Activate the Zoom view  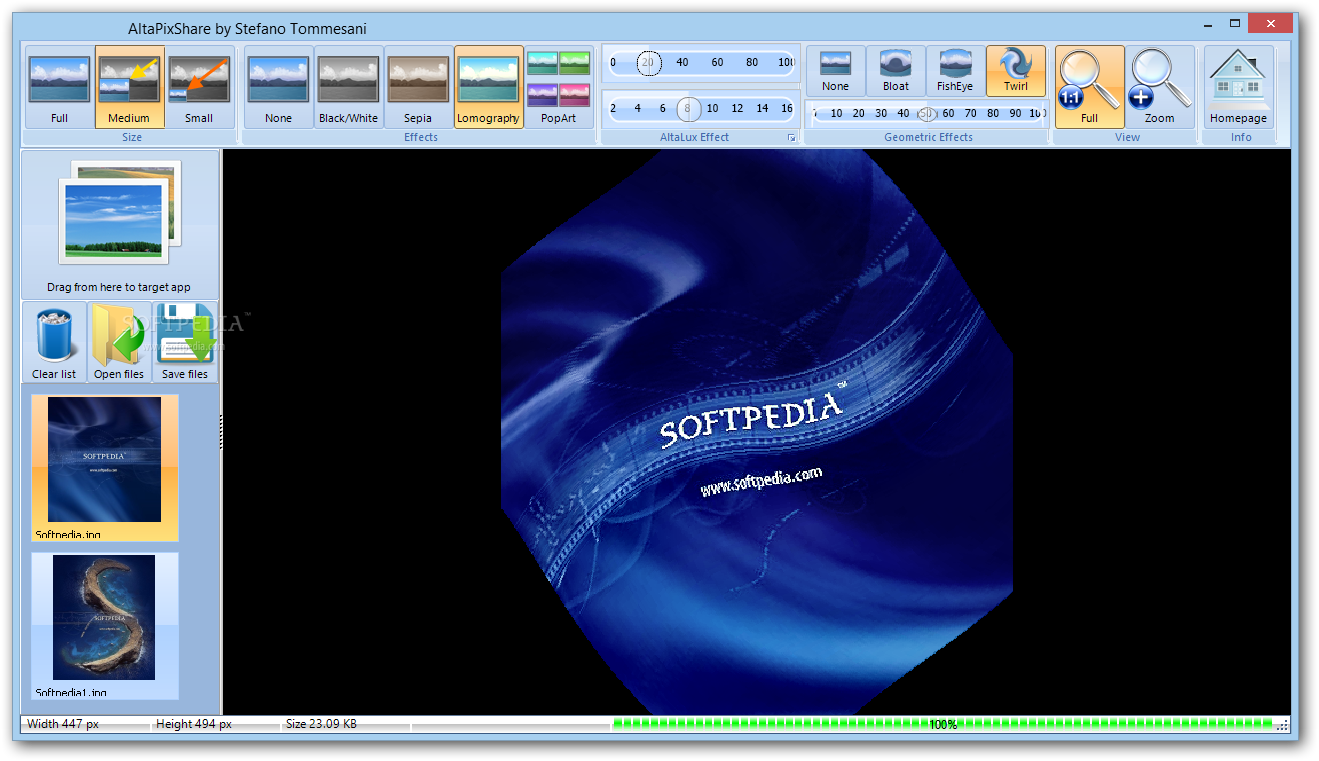pyautogui.click(x=1160, y=87)
